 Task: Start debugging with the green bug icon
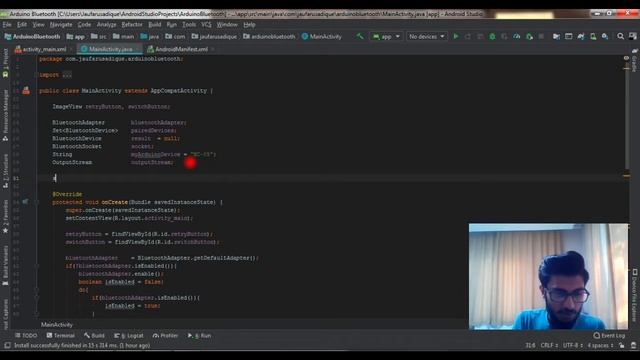(x=492, y=36)
